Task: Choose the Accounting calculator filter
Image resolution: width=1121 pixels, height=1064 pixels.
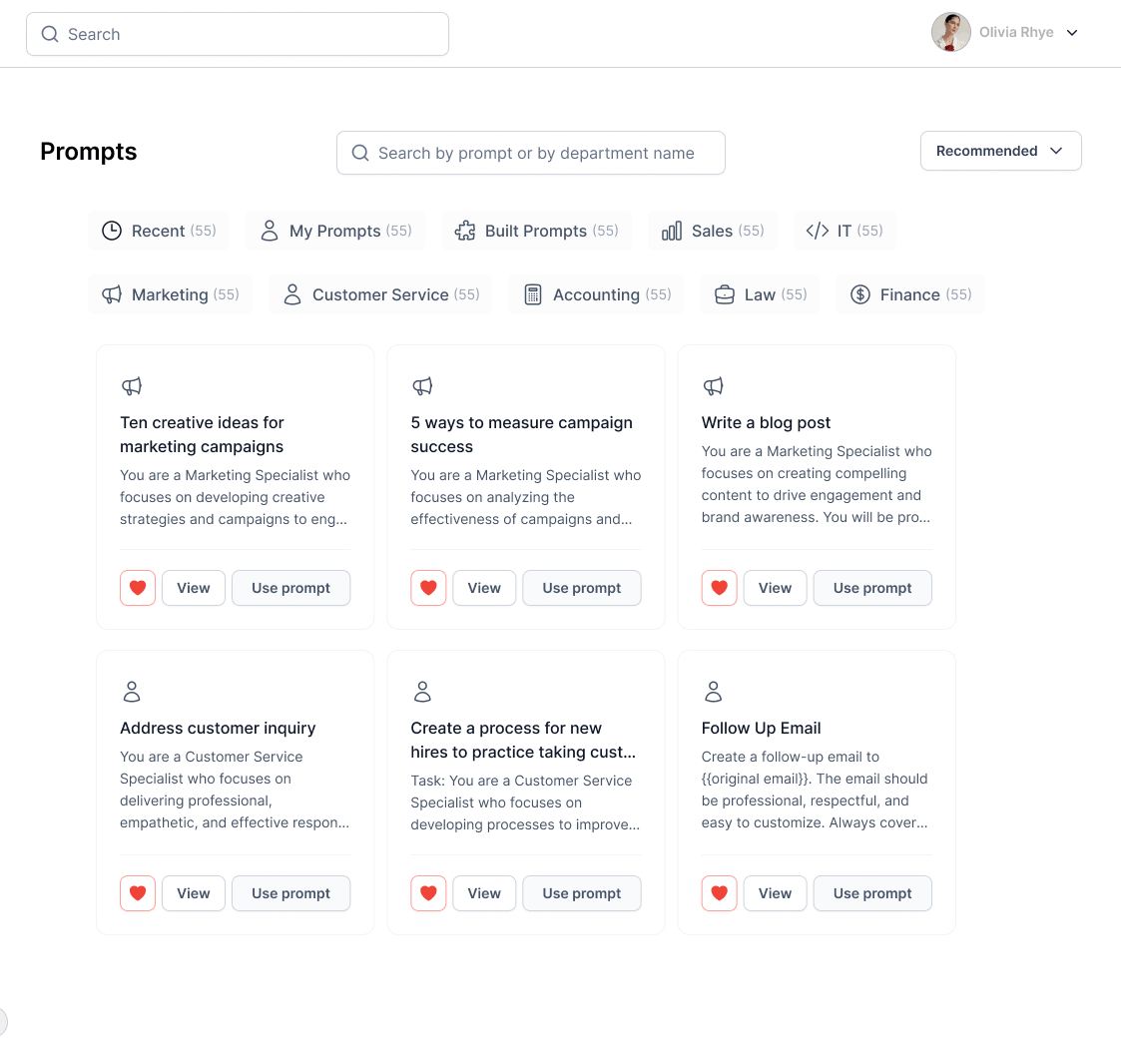Action: [597, 294]
